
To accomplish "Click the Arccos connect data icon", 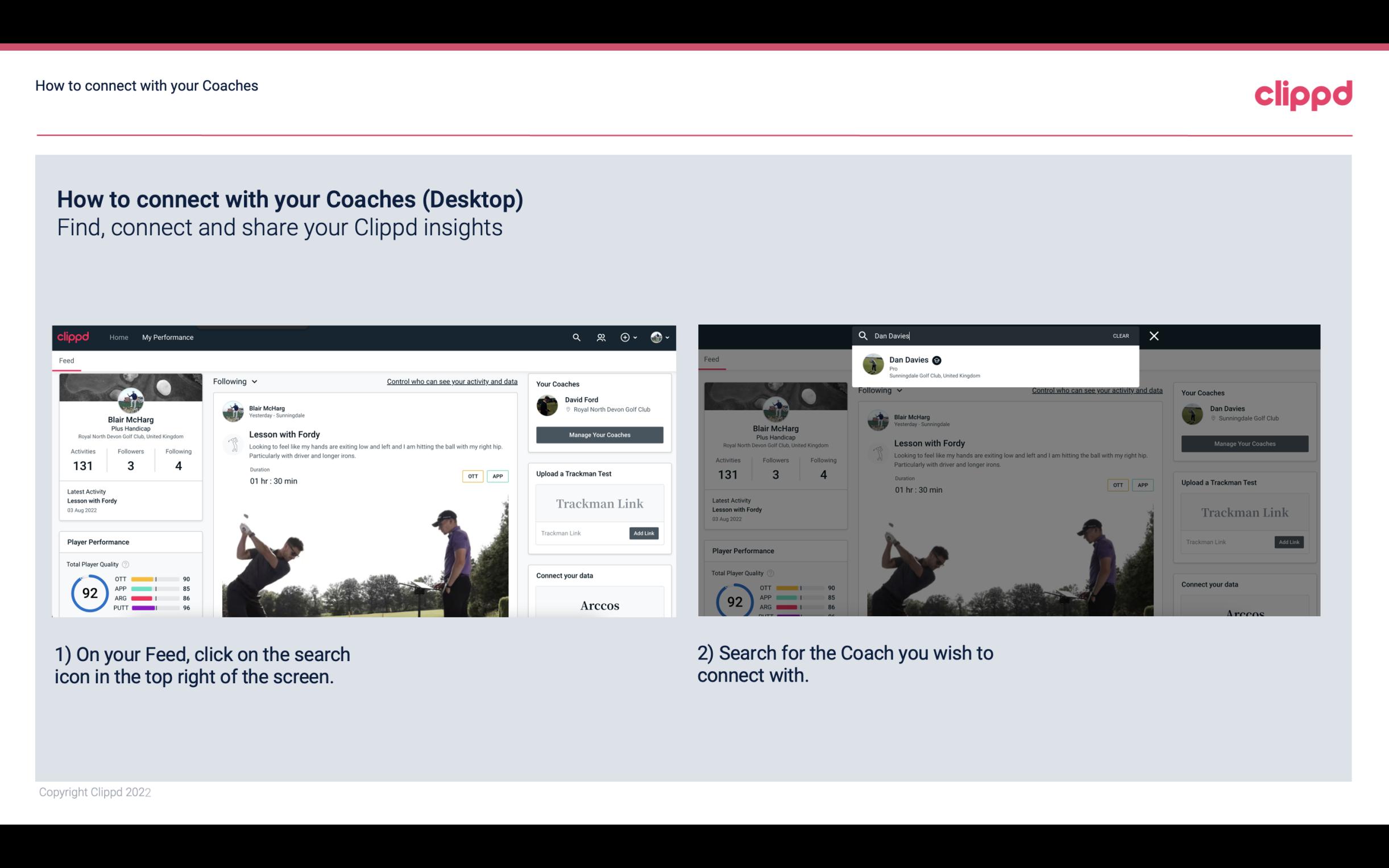I will point(599,605).
